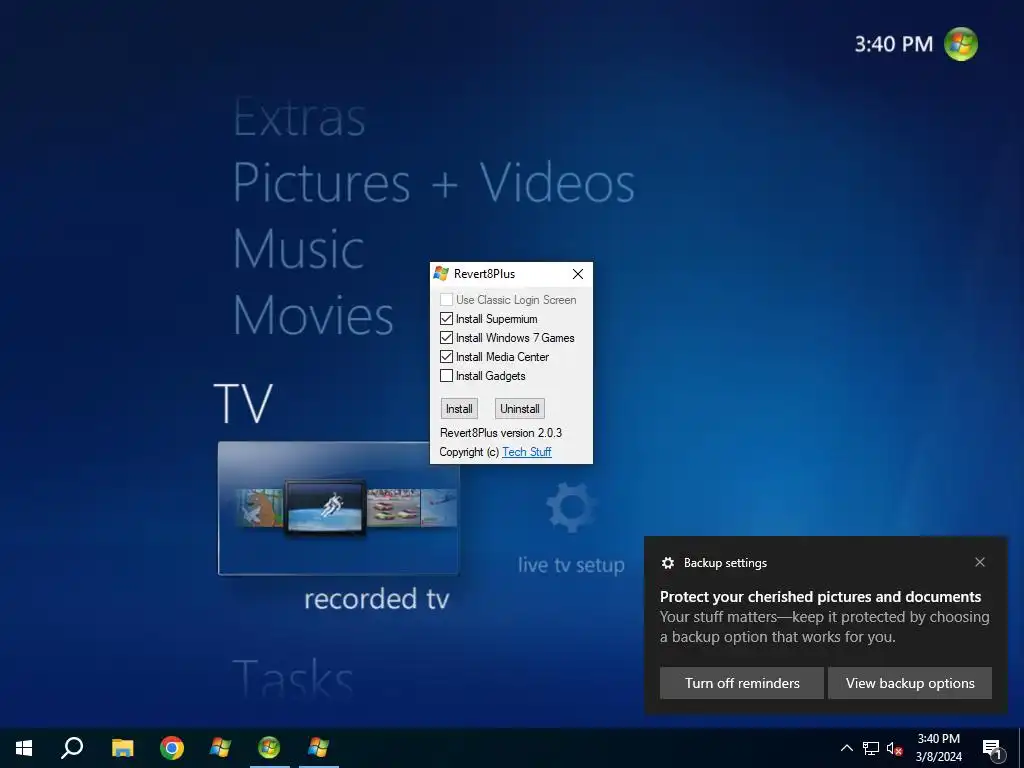The height and width of the screenshot is (768, 1024).
Task: Click the recorded tv label
Action: pos(377,599)
